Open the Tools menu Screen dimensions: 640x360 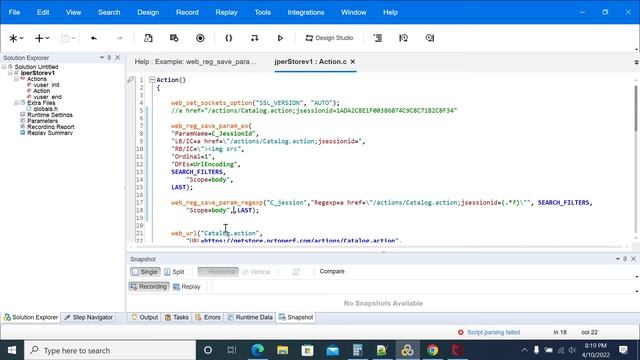(x=262, y=12)
